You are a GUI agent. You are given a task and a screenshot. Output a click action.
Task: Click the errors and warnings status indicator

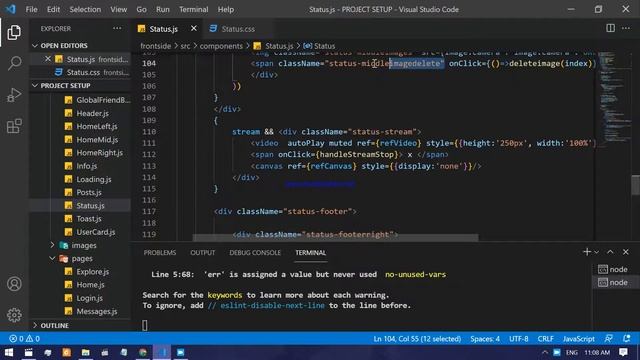[24, 338]
